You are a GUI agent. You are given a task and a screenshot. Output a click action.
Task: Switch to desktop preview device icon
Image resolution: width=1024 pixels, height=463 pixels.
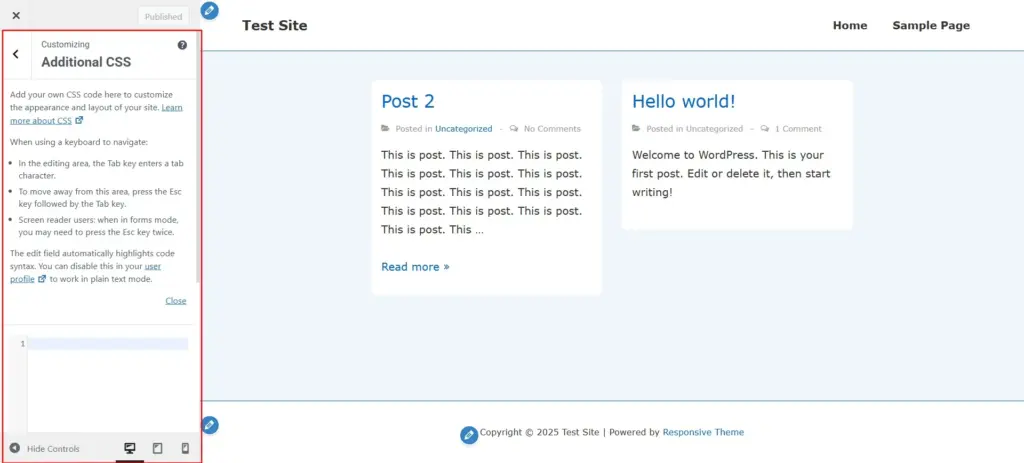point(130,449)
